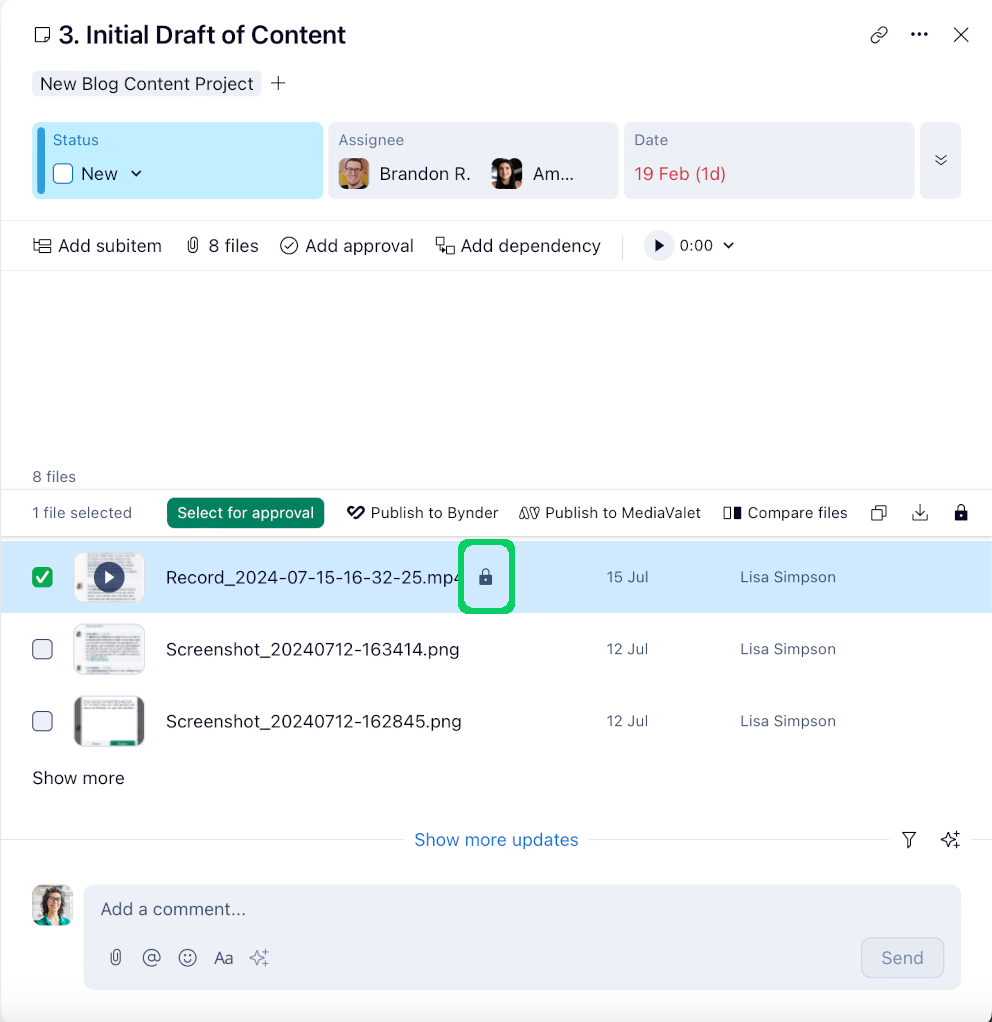
Task: Check the Screenshot_20240712-163414.png file checkbox
Action: pos(43,649)
